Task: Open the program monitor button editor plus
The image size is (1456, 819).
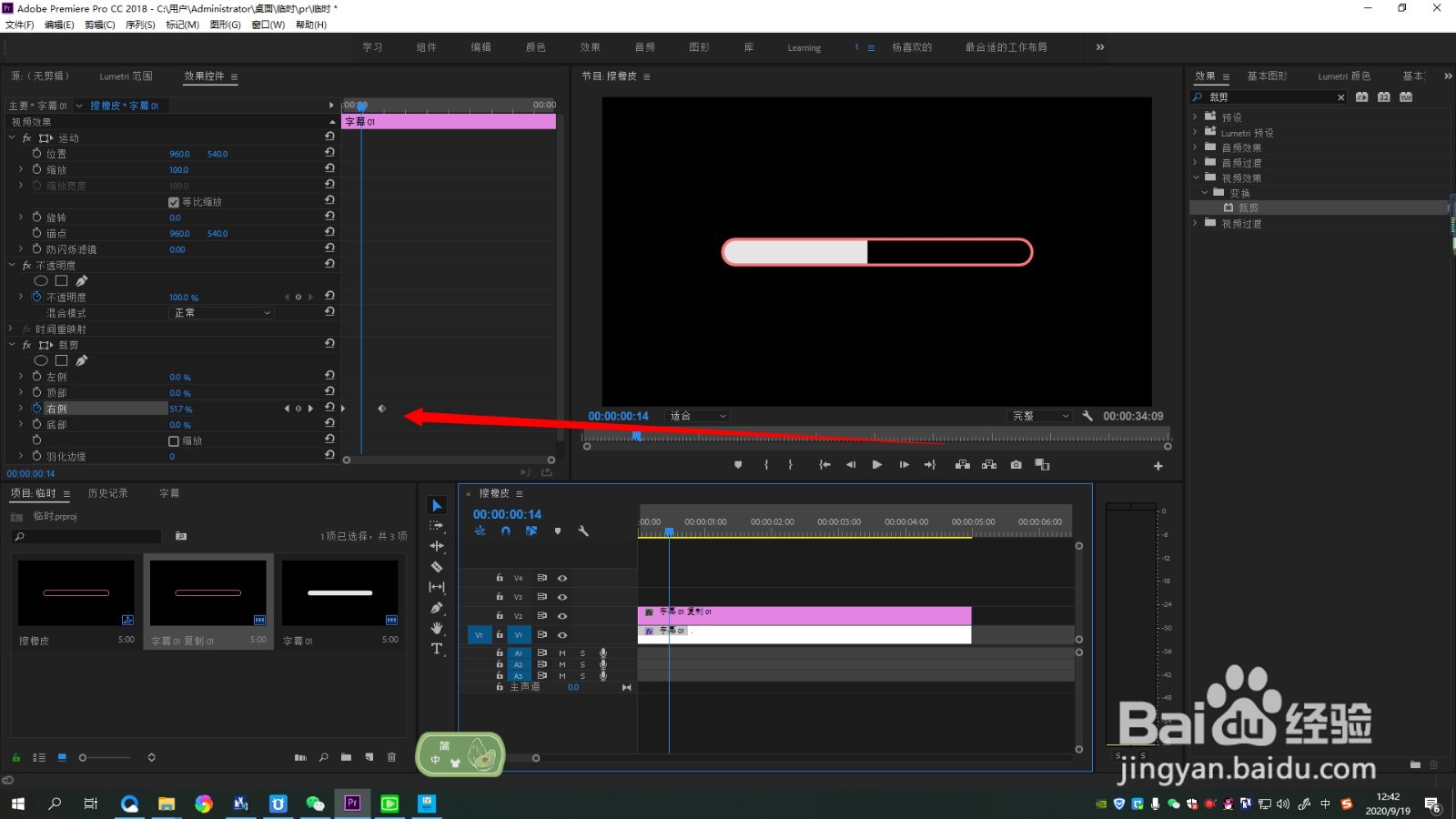Action: [1158, 466]
